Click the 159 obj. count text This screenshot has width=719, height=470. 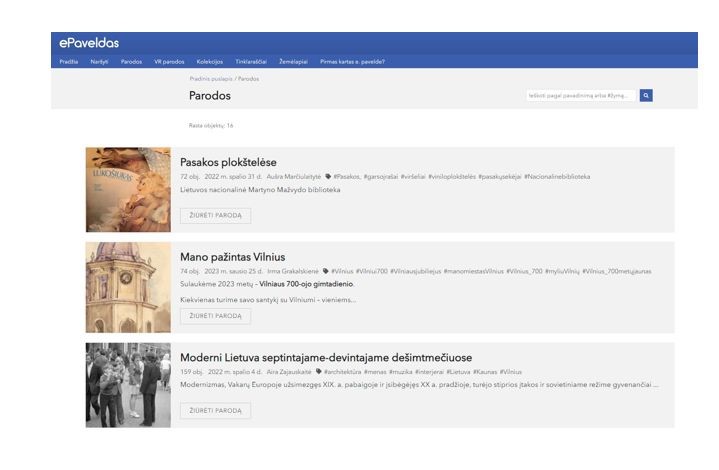pos(192,372)
